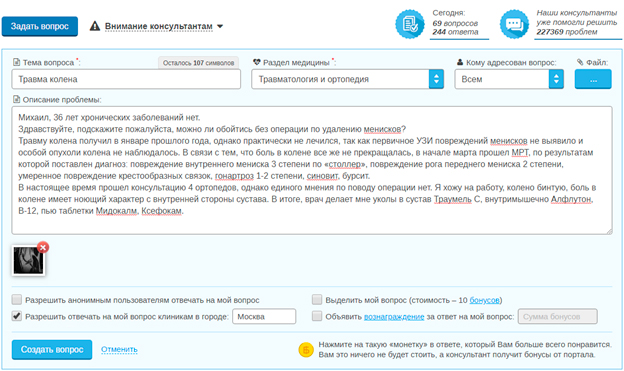The image size is (624, 371).
Task: Click the person icon beside 'Кому адресован вопрос'
Action: point(460,62)
